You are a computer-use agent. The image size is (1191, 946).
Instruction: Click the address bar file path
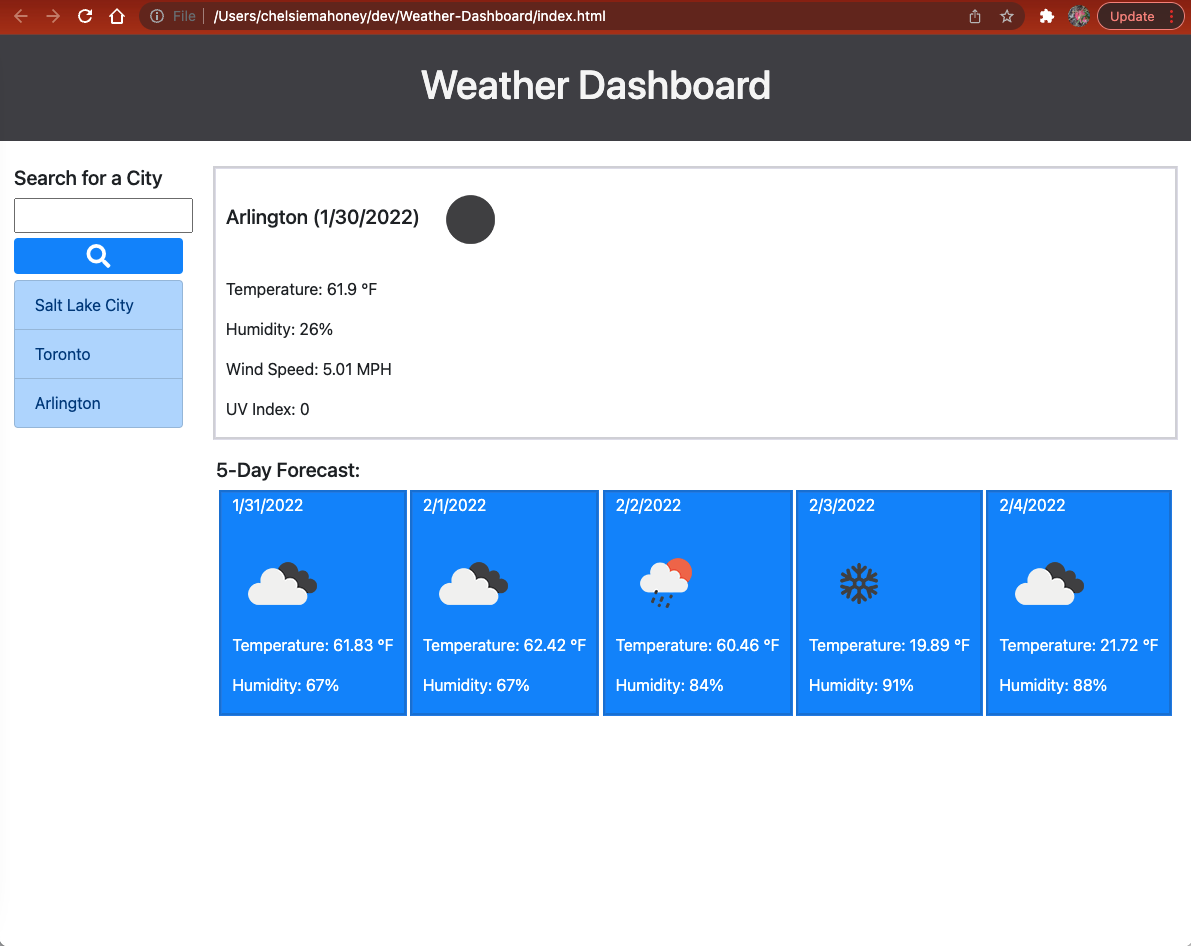tap(409, 16)
